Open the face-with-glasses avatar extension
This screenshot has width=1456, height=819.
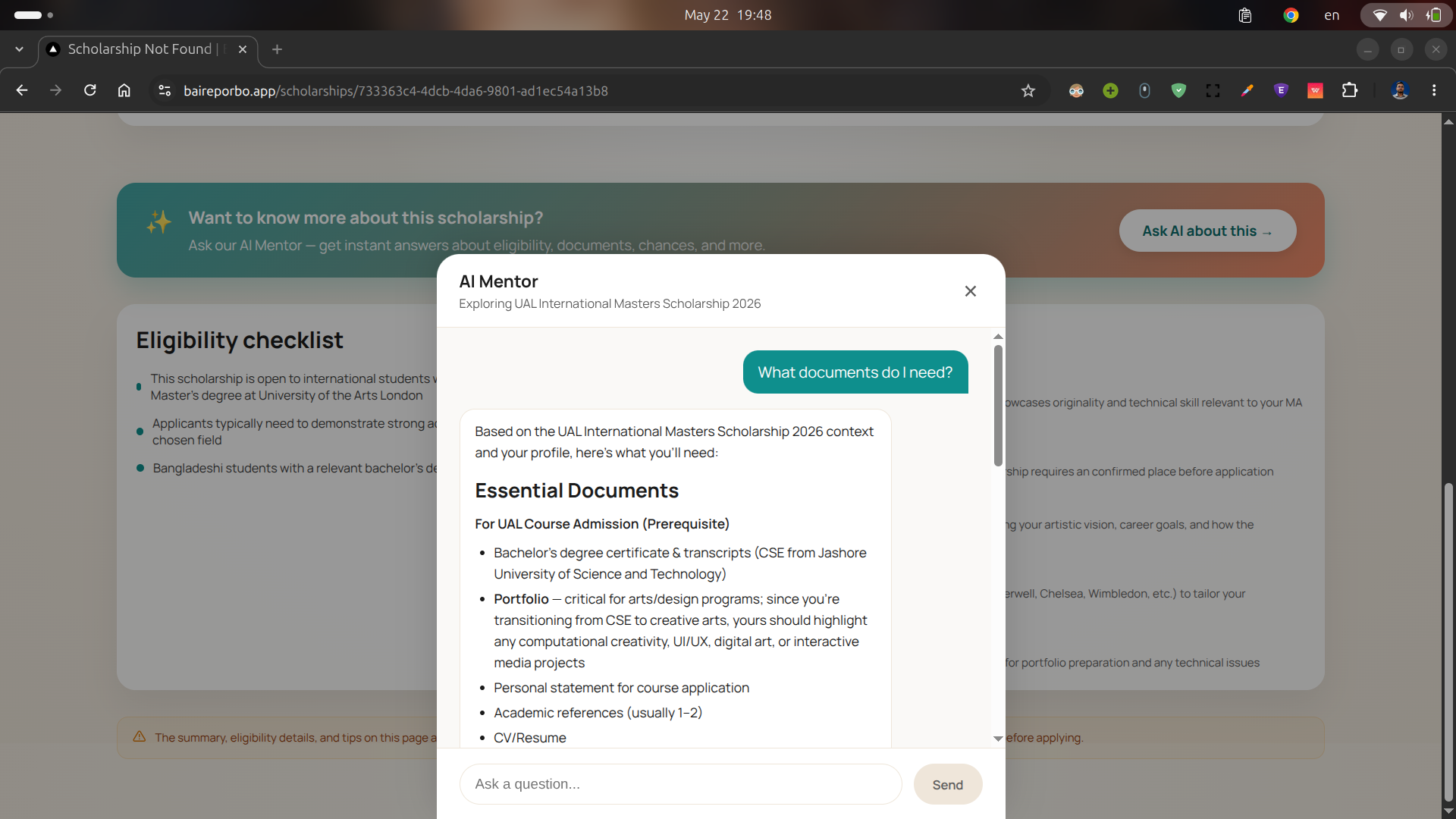1076,91
